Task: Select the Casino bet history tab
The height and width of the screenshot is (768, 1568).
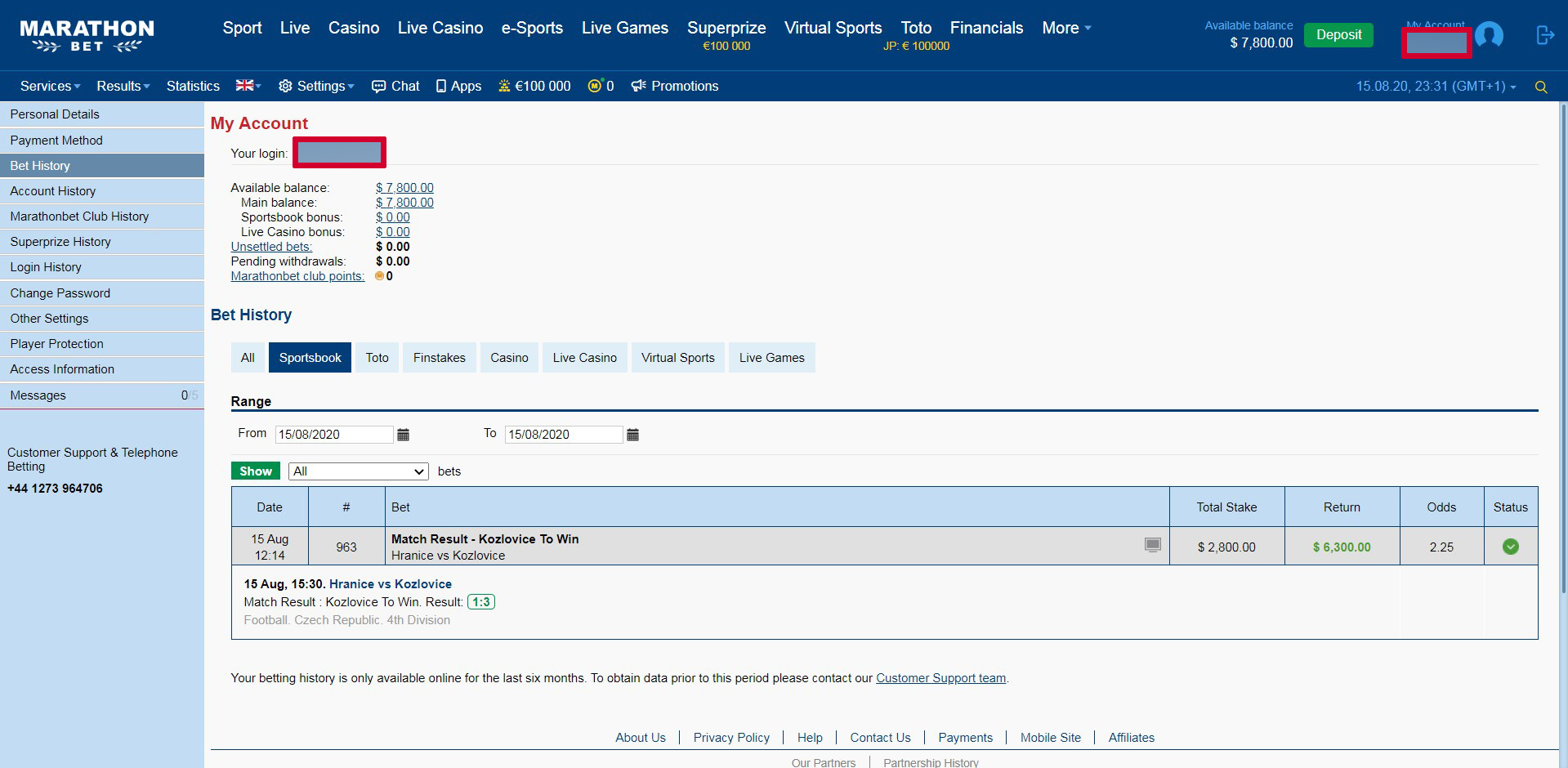Action: click(509, 358)
